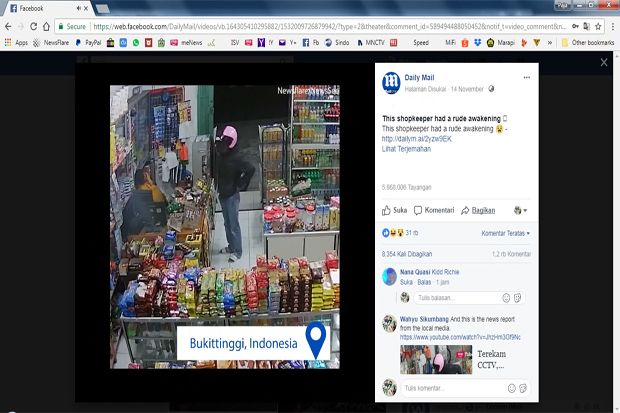Open sticker picker in Tulis komentar field

[x=523, y=388]
